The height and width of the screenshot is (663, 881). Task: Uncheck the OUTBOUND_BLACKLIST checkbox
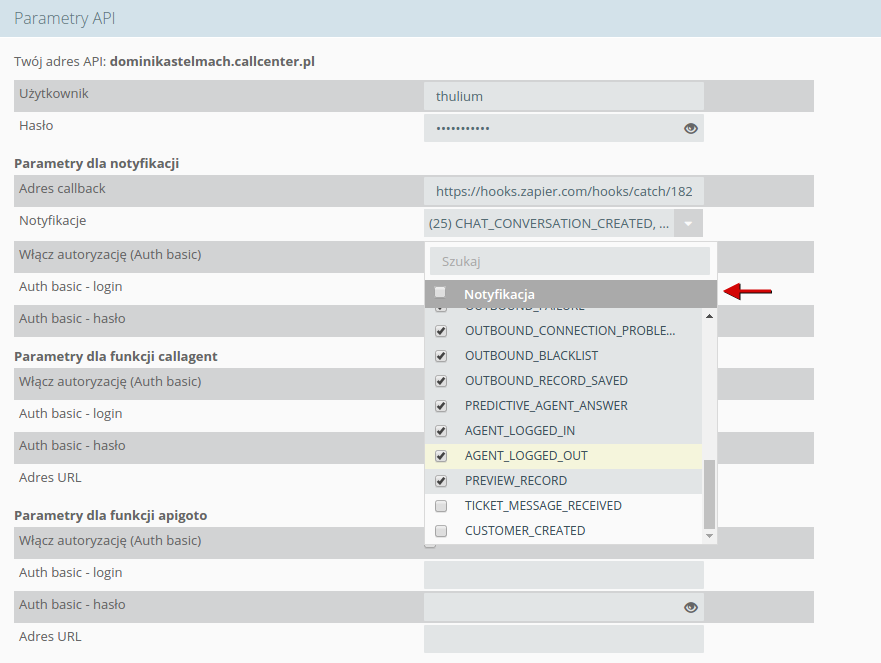click(441, 356)
